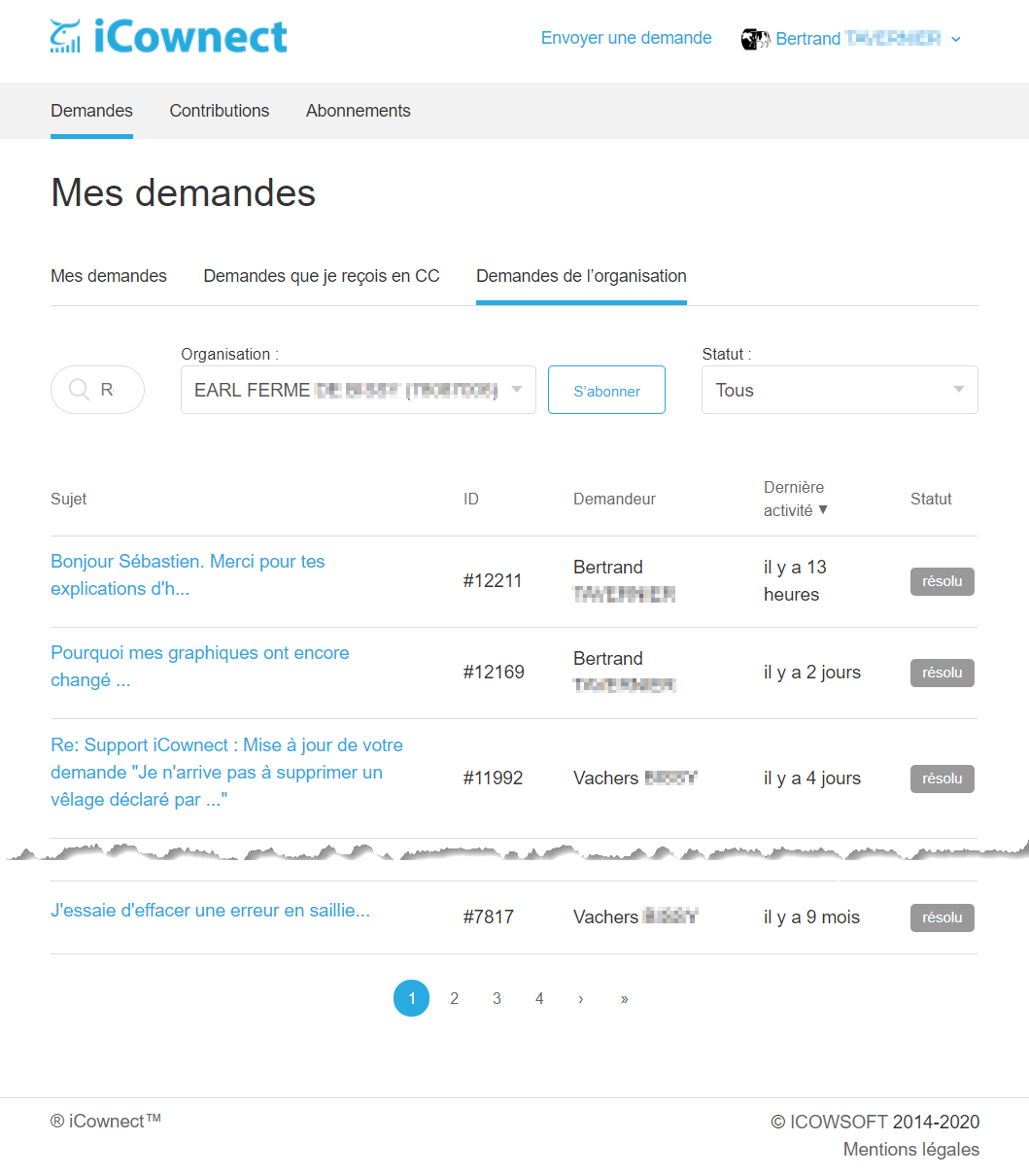Go to next page with single arrow
Screen dimensions: 1029x1176
coord(581,998)
